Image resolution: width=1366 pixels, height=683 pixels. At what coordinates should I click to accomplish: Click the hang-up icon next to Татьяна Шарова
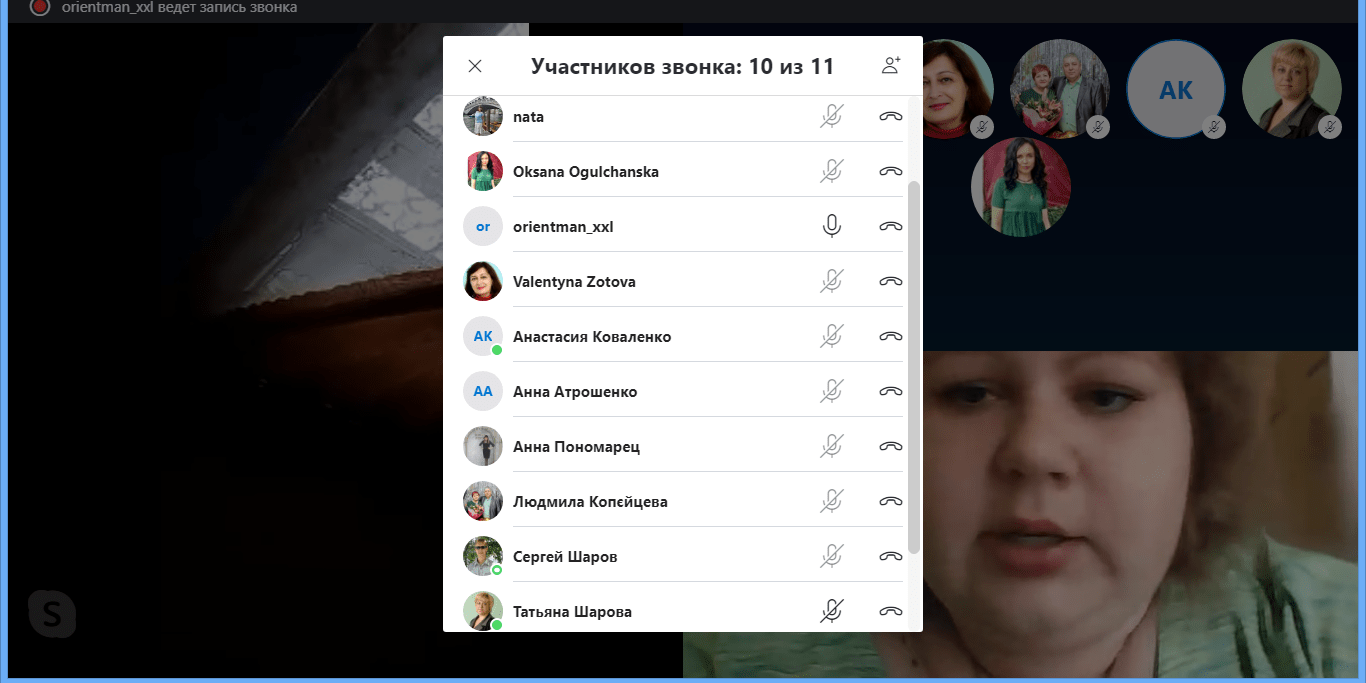(889, 610)
